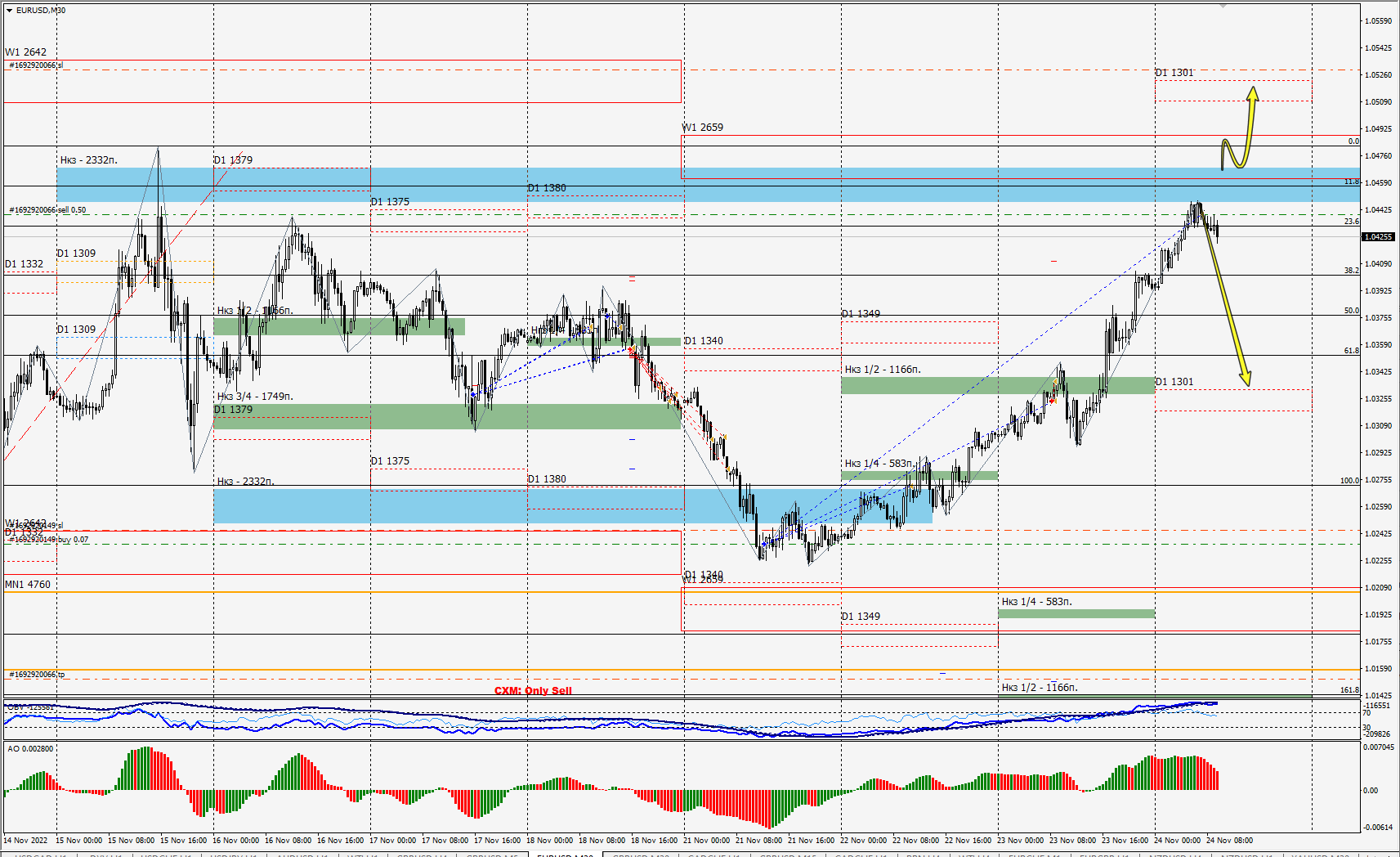Click the OBV indicator label
Viewport: 1400px width, 857px height.
29,707
